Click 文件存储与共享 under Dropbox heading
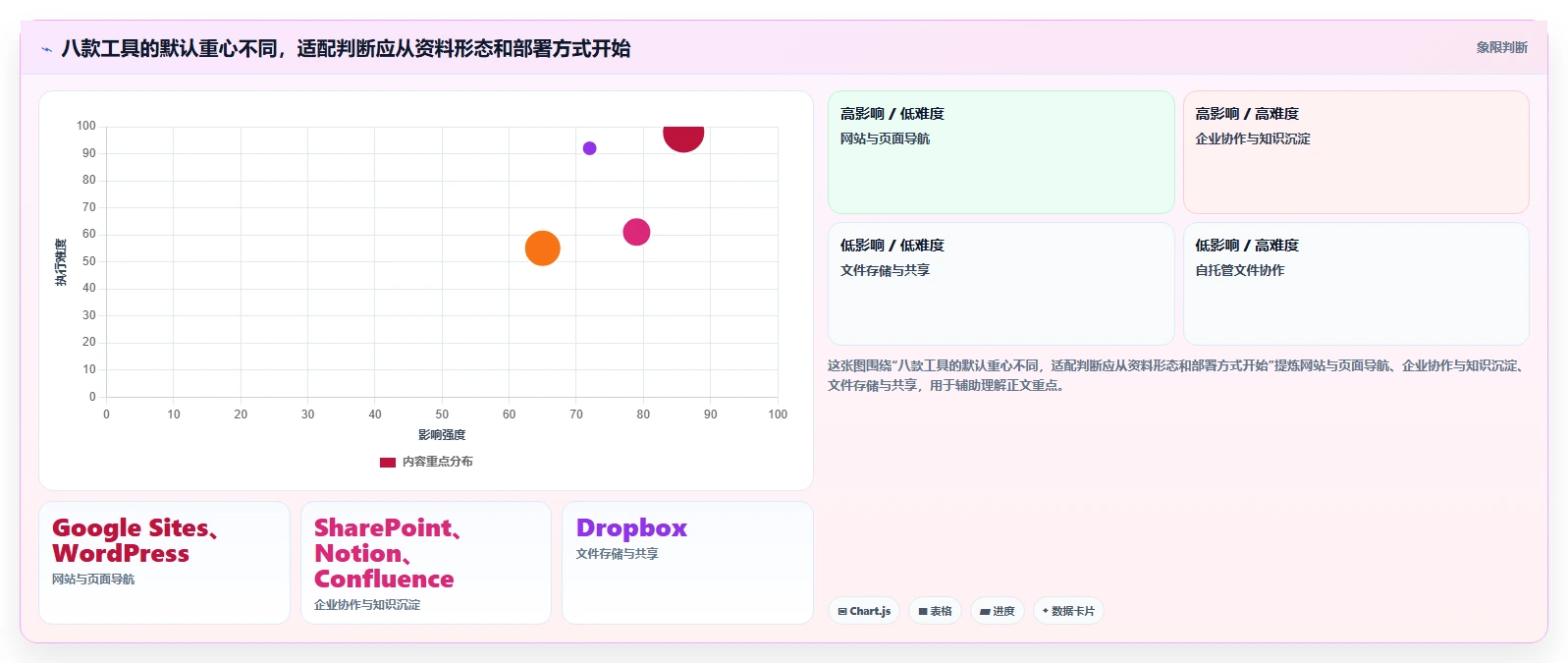The width and height of the screenshot is (1568, 663). 618,554
